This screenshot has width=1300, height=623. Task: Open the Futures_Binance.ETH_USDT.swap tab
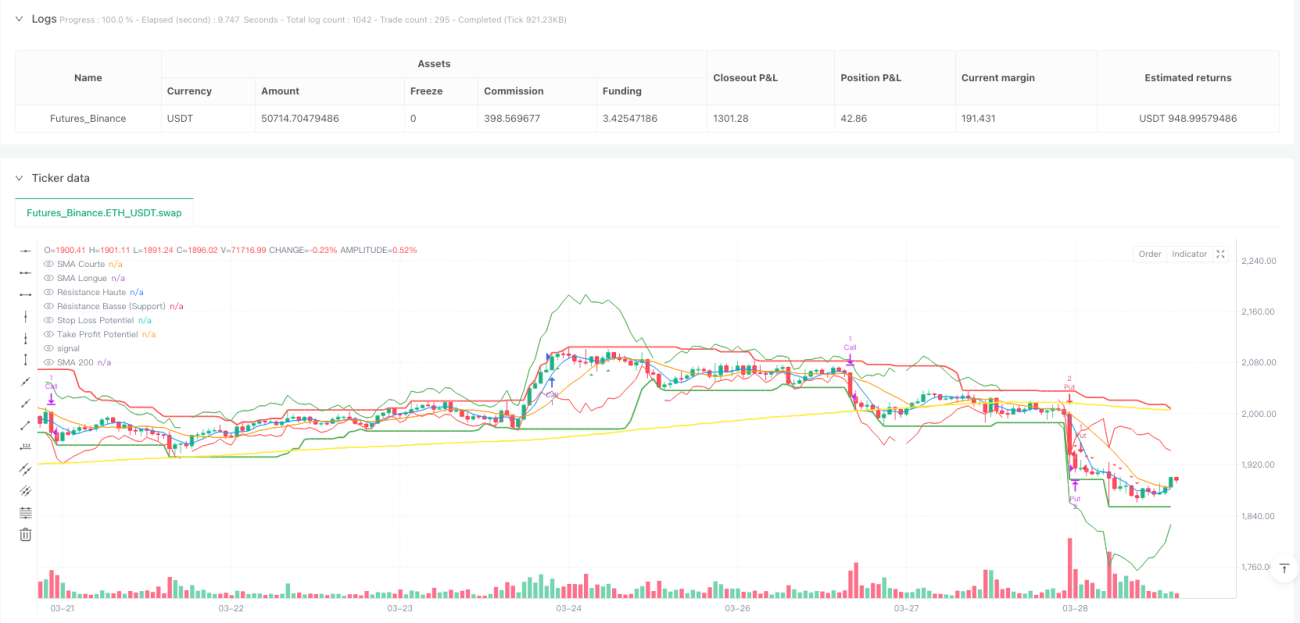(x=104, y=213)
